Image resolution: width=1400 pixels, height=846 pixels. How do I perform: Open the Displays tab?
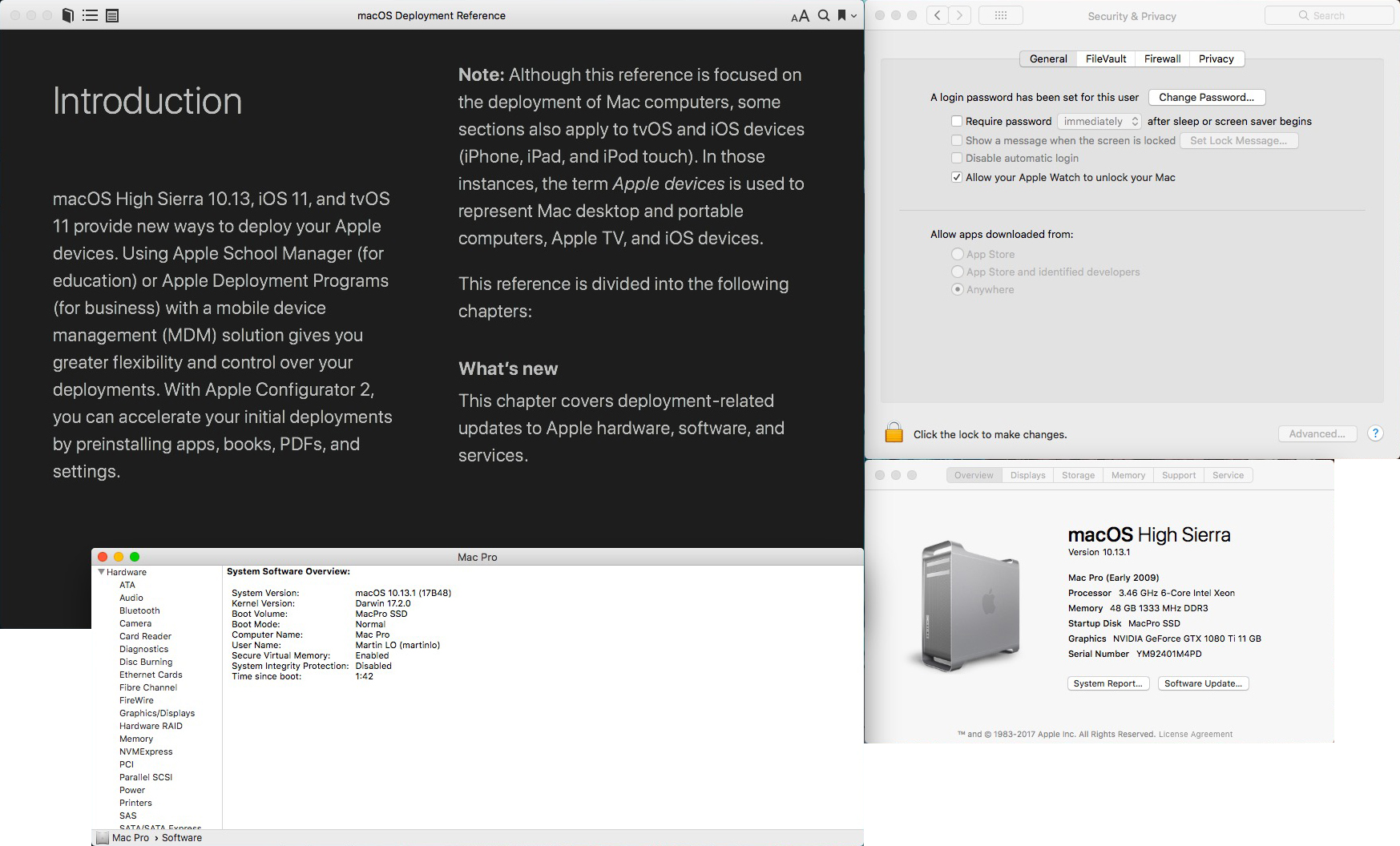[x=1027, y=475]
